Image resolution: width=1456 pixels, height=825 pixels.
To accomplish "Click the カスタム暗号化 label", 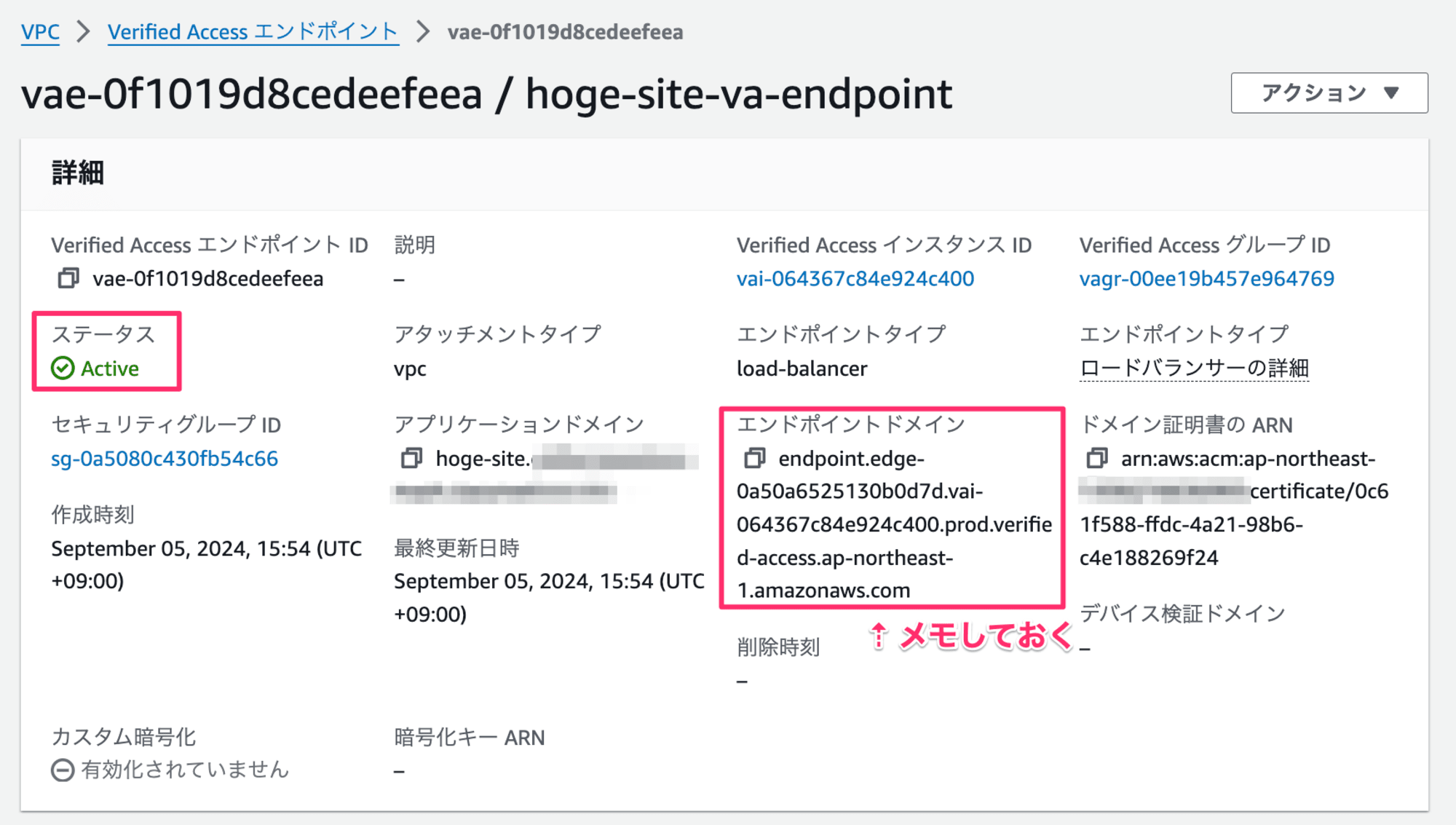I will (x=123, y=737).
